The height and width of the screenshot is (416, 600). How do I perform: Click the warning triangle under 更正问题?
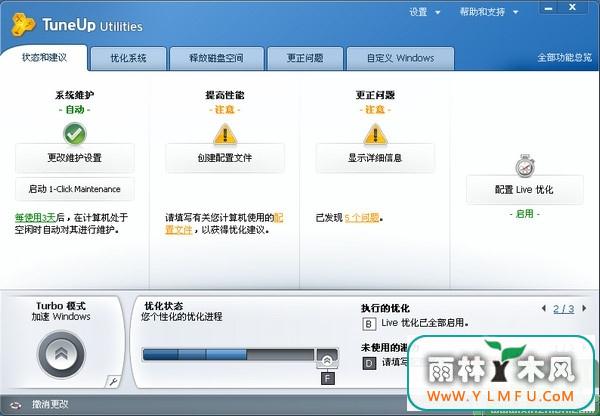coord(375,134)
